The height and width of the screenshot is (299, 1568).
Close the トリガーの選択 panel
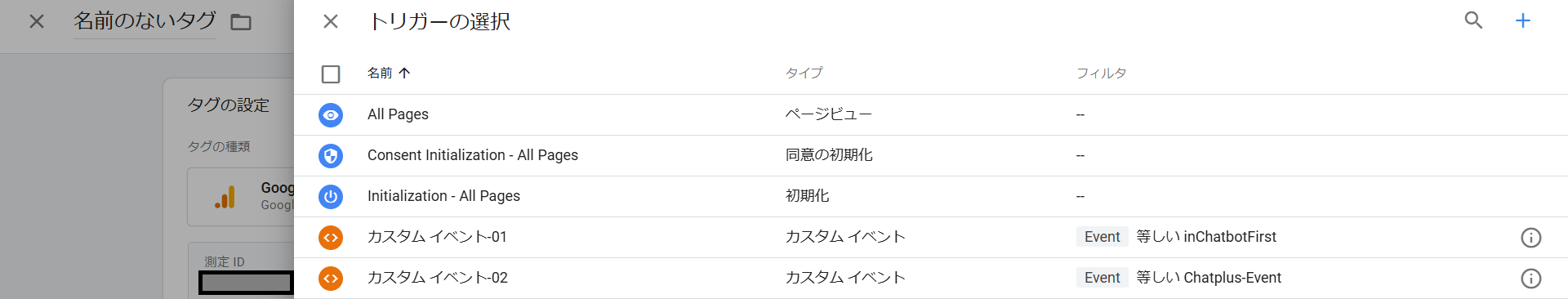pos(331,21)
